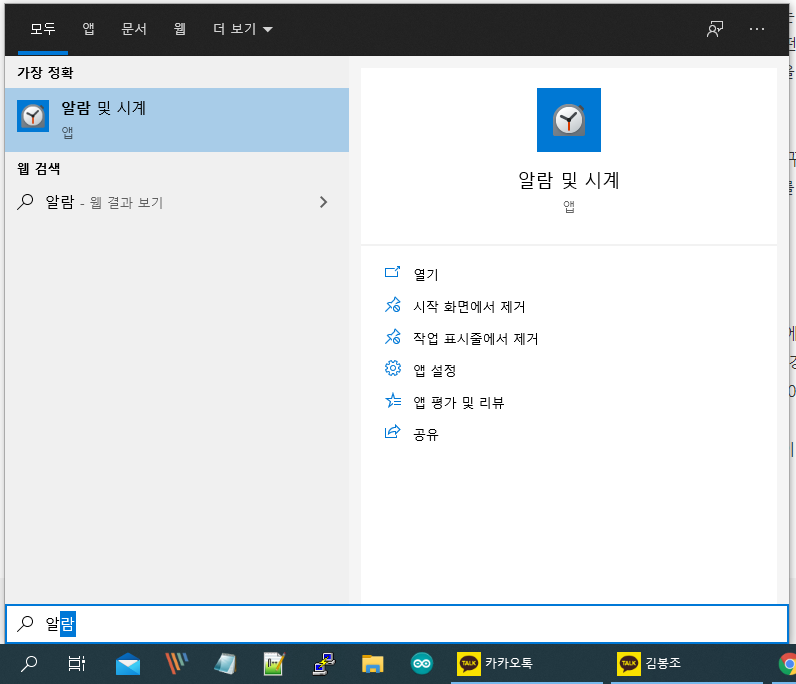Viewport: 796px width, 684px height.
Task: Switch to 김봉조 KakaoTalk chat window
Action: [x=687, y=664]
